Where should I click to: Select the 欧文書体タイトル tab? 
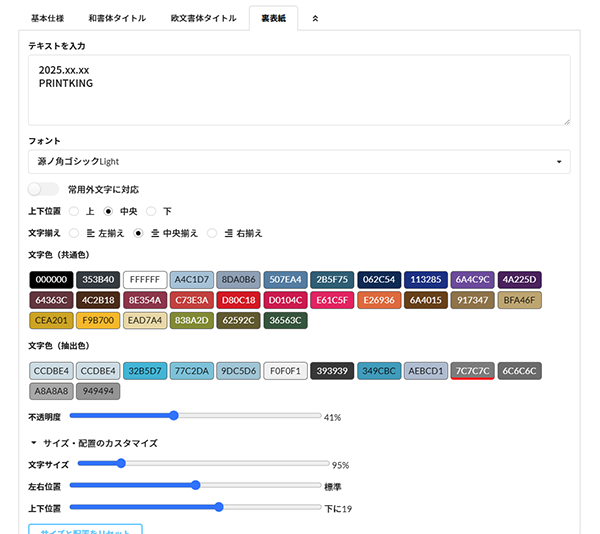click(x=202, y=18)
